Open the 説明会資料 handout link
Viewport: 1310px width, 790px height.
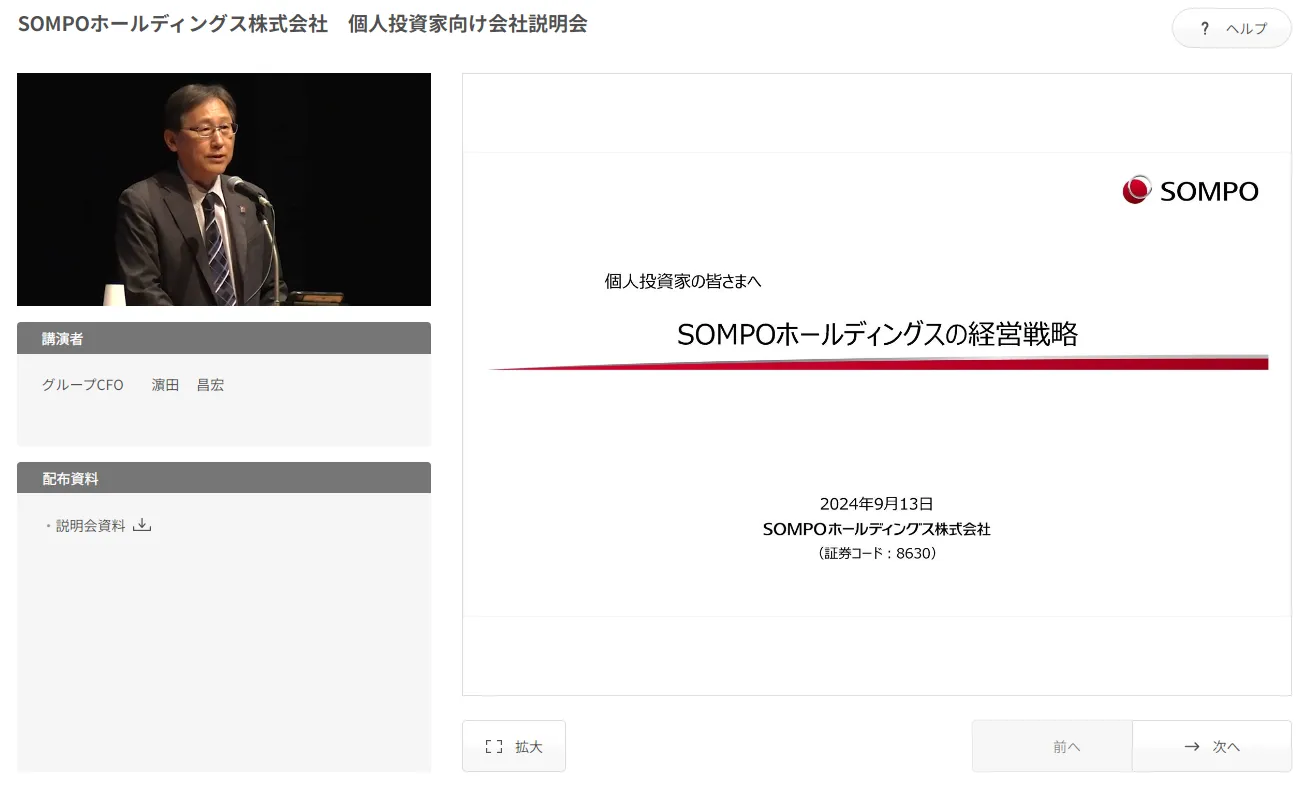(x=91, y=526)
